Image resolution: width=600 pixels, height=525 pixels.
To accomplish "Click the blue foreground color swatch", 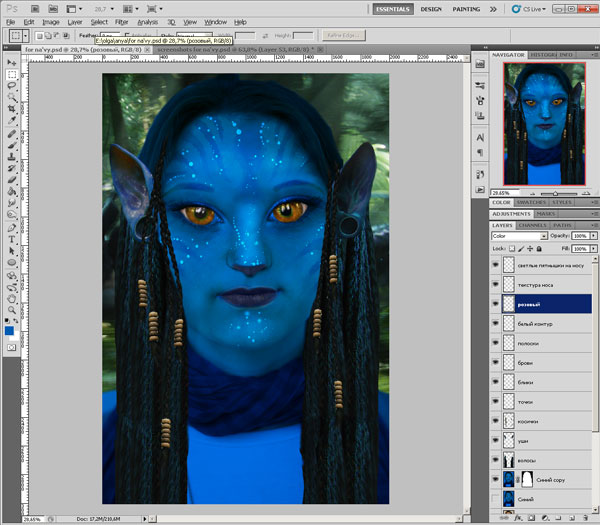I will [9, 329].
